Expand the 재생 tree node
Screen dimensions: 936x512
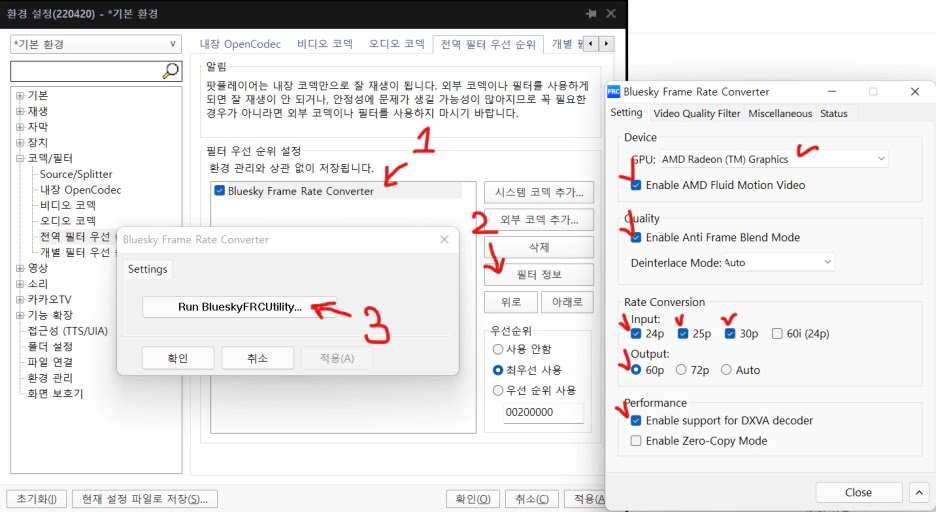[x=20, y=111]
